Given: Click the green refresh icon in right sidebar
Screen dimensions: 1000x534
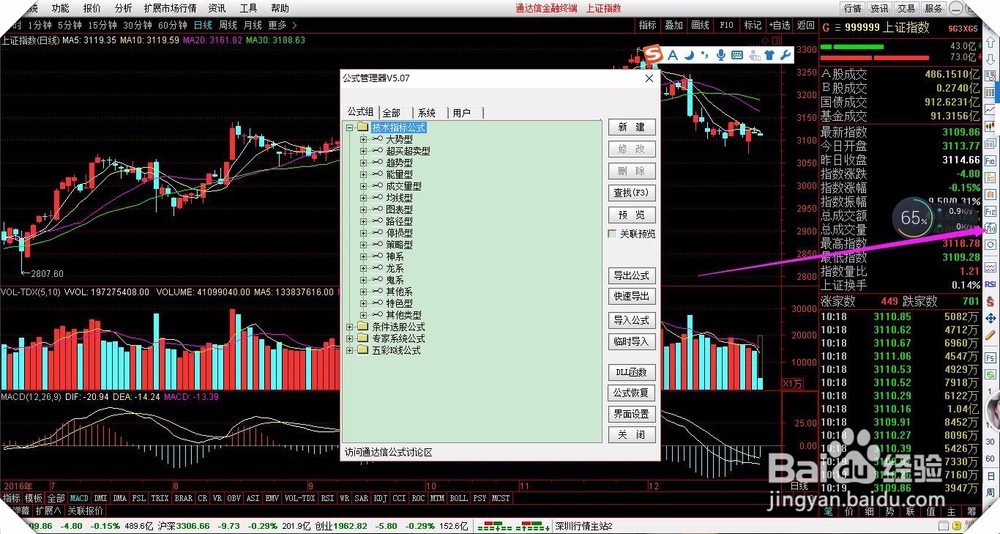Looking at the screenshot, I should [990, 375].
